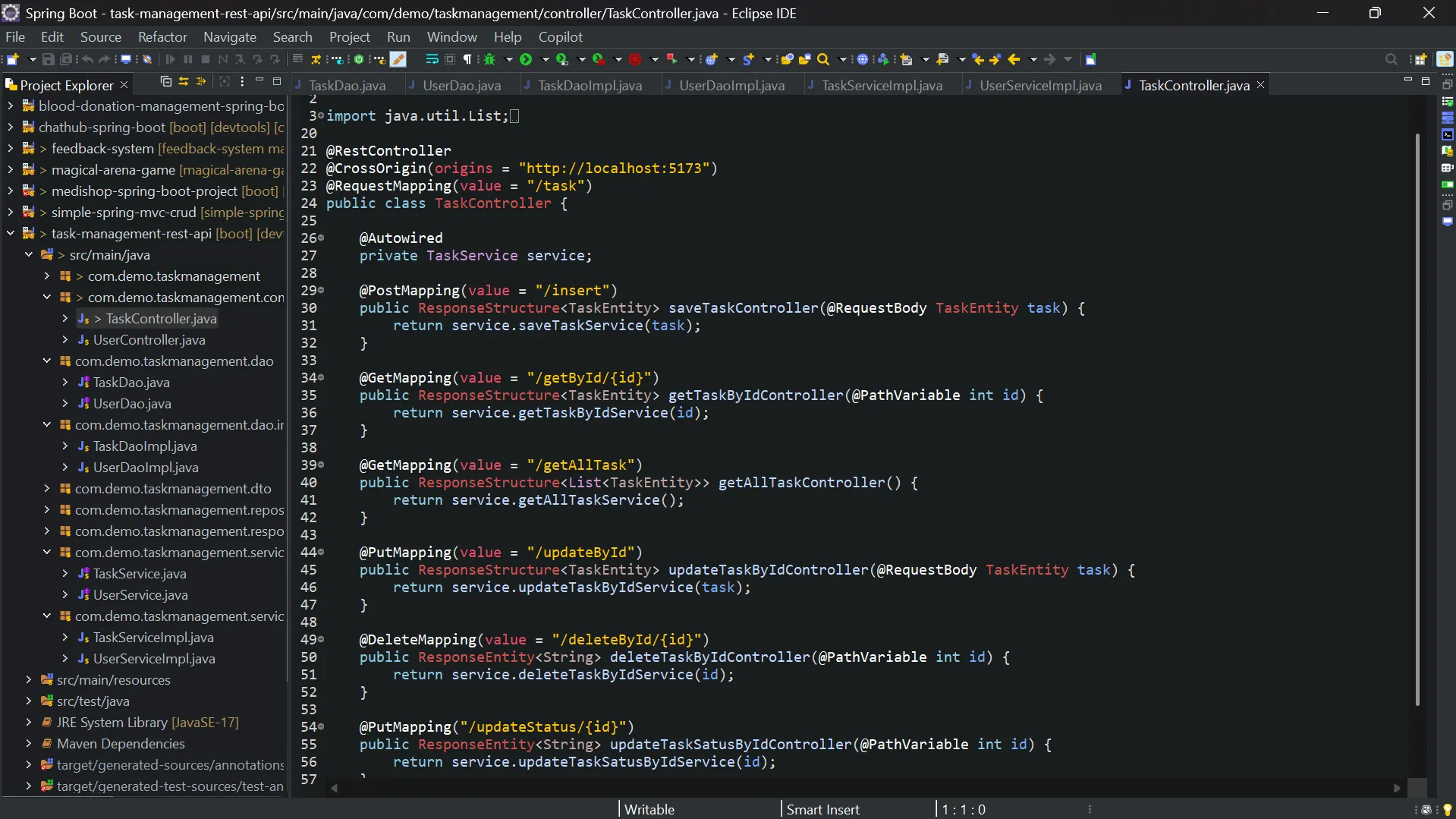Open the Console monitor icon in right trim

1448,221
